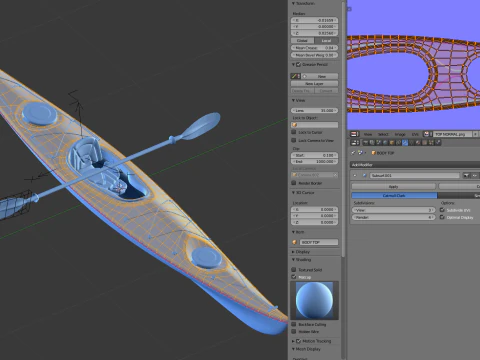
Task: Open the Physics properties tab icon
Action: point(438,143)
